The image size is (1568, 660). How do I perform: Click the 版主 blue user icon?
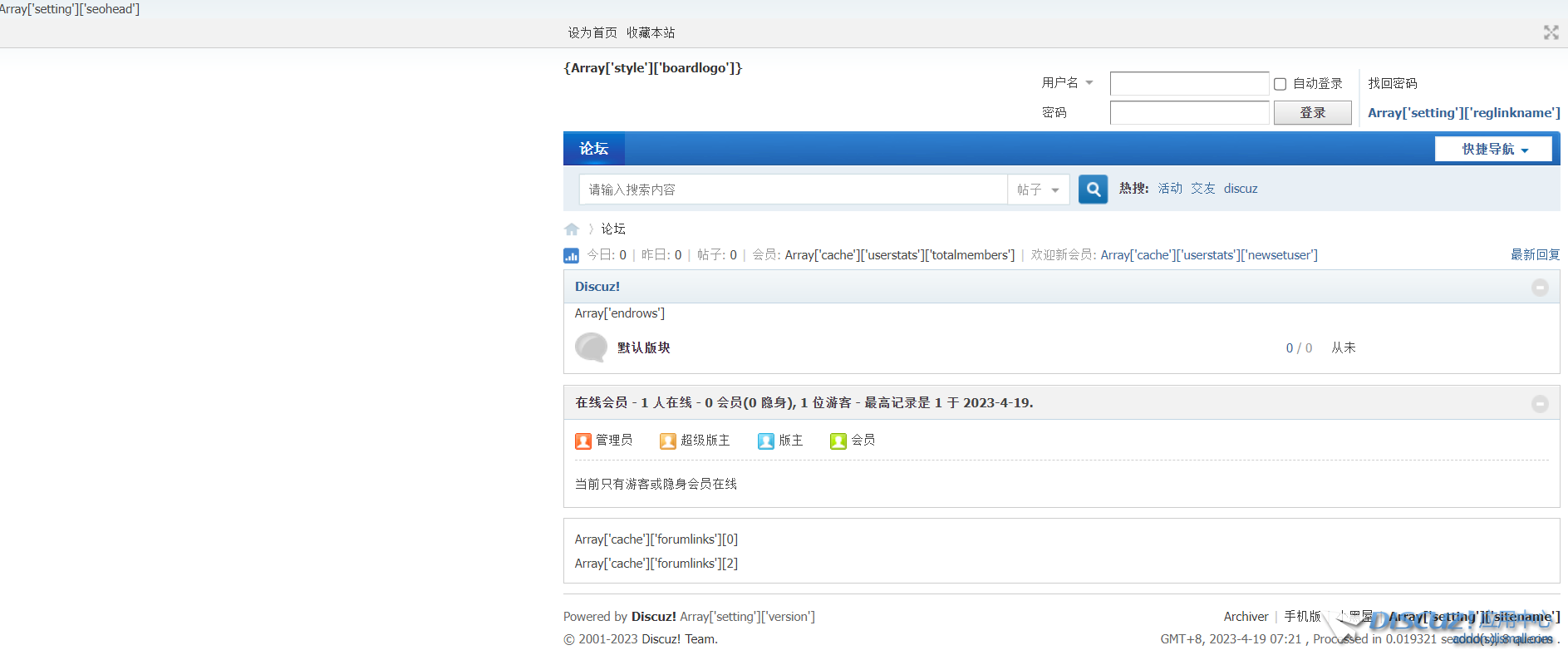[766, 441]
